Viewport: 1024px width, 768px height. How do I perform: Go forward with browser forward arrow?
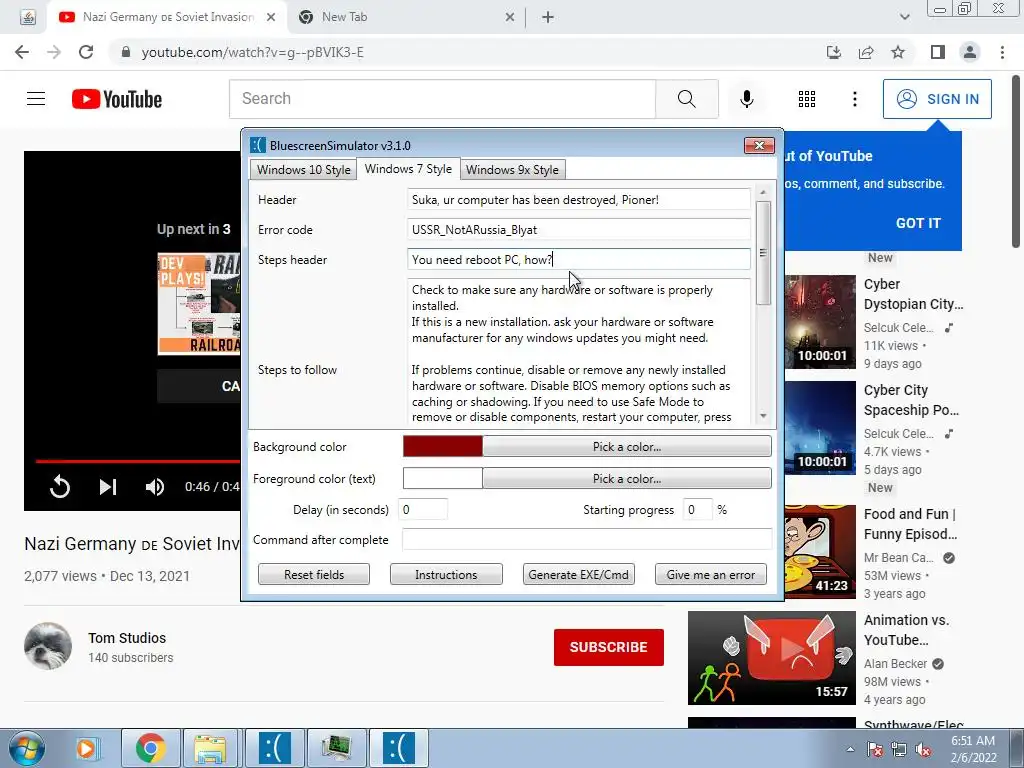coord(54,52)
